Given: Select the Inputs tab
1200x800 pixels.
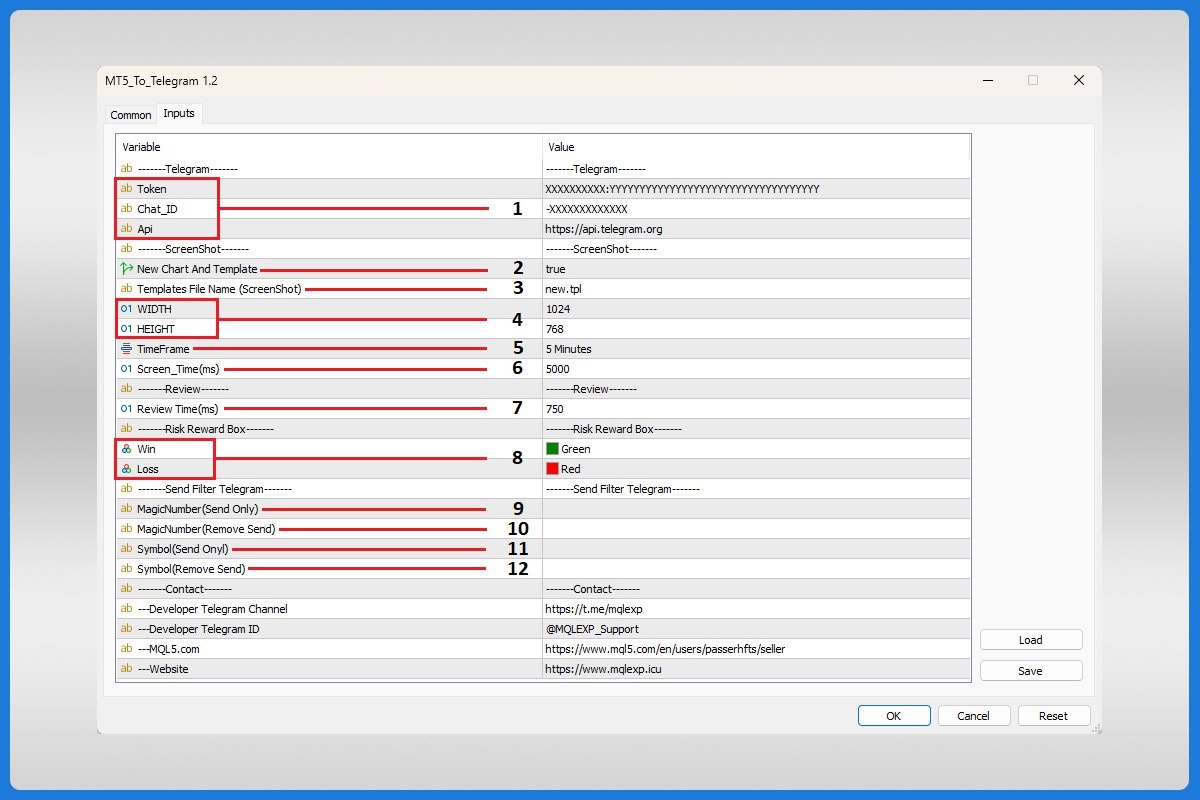Looking at the screenshot, I should pyautogui.click(x=179, y=114).
